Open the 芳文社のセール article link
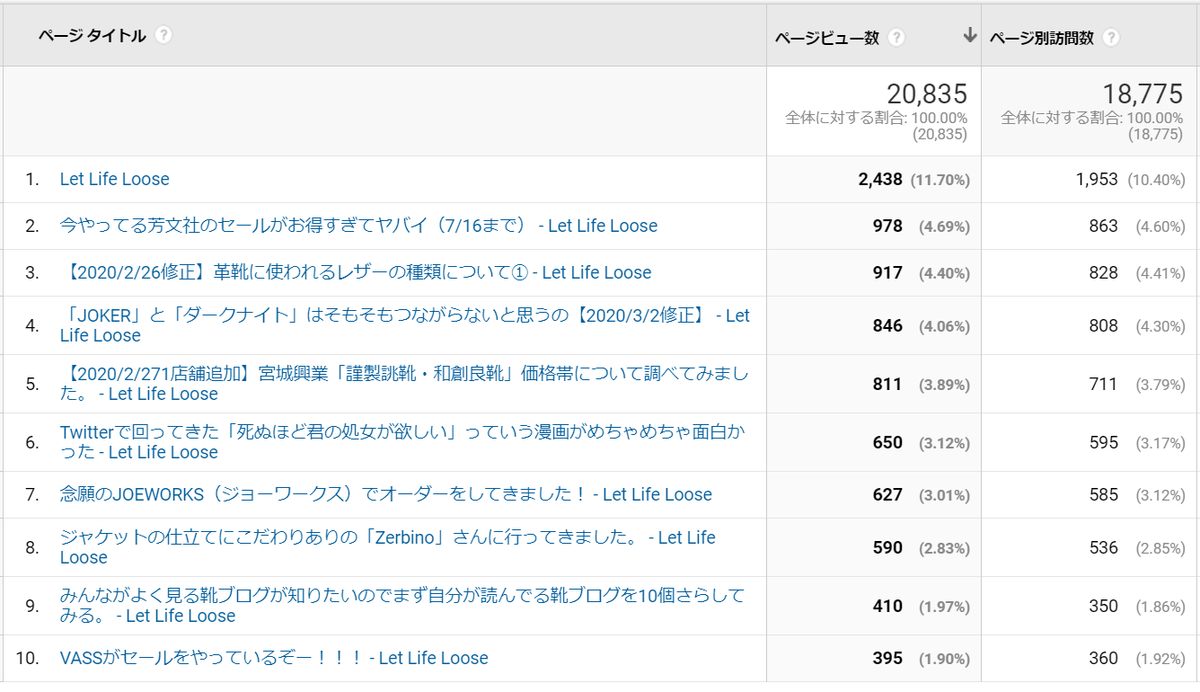The height and width of the screenshot is (692, 1200). point(359,226)
